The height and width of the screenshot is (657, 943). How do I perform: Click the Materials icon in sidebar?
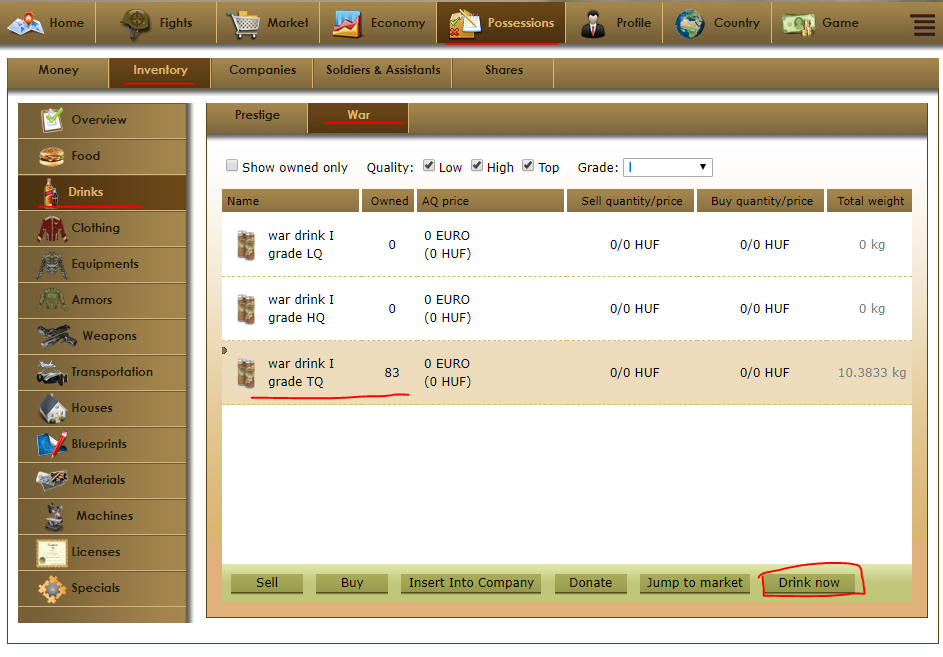[52, 480]
